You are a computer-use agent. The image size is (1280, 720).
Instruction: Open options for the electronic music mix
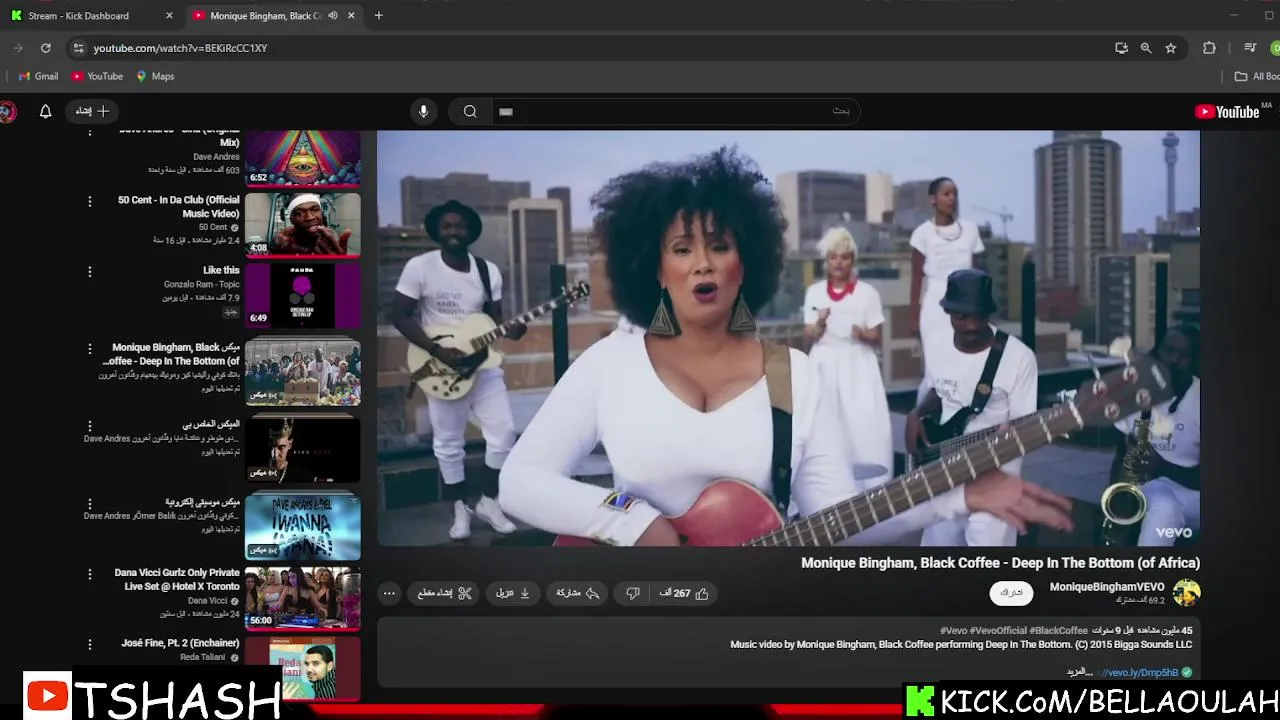pyautogui.click(x=89, y=504)
